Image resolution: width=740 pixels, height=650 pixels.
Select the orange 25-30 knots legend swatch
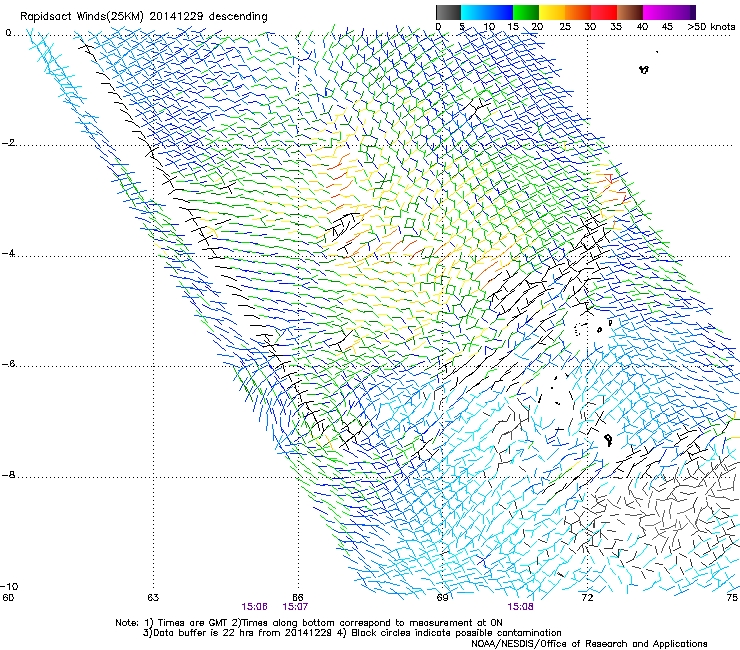[x=578, y=12]
